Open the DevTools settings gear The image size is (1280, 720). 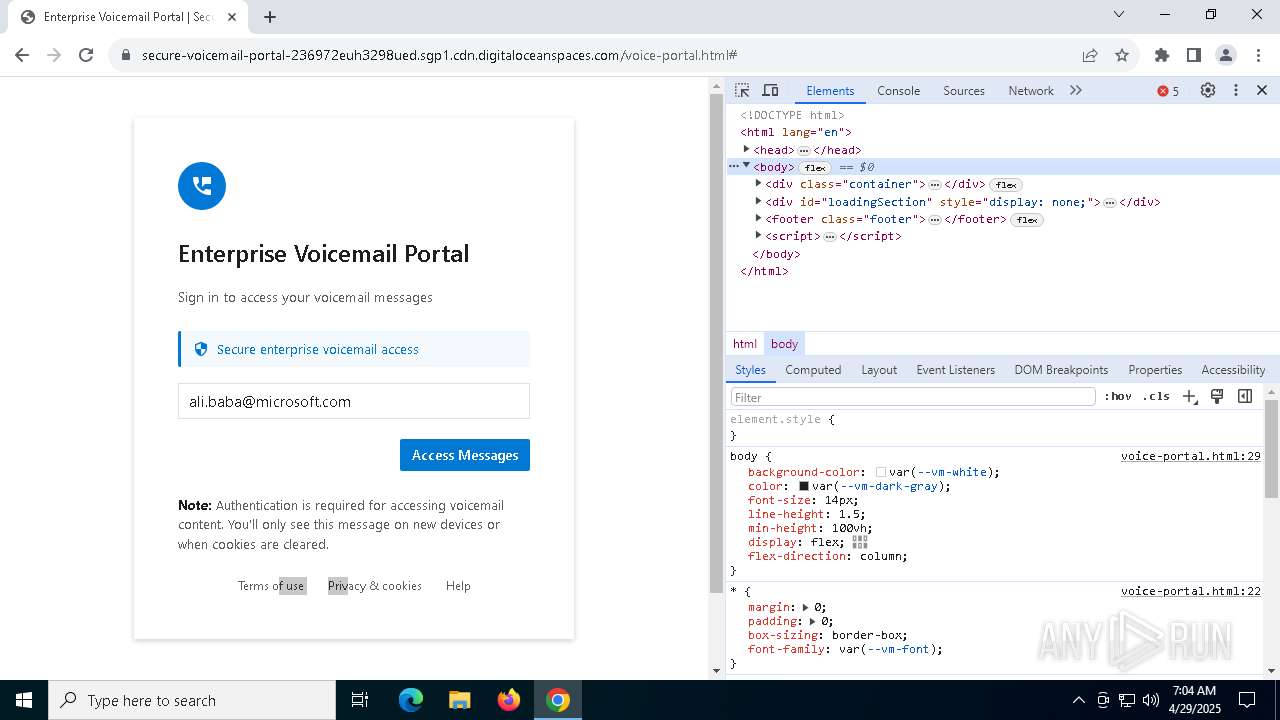click(x=1208, y=90)
